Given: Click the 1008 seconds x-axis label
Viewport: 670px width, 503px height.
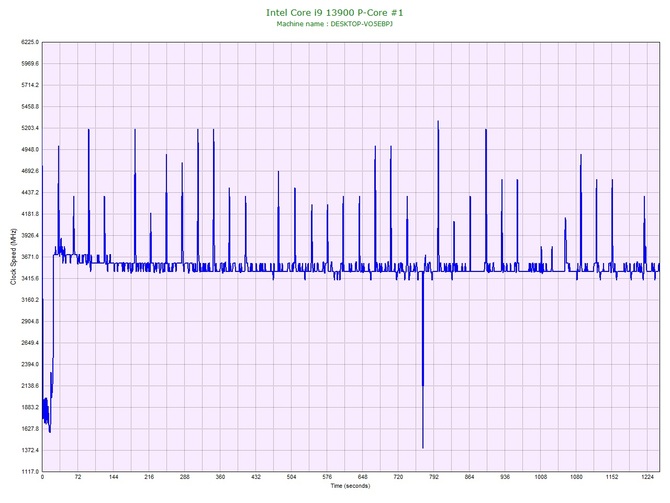Looking at the screenshot, I should click(541, 477).
